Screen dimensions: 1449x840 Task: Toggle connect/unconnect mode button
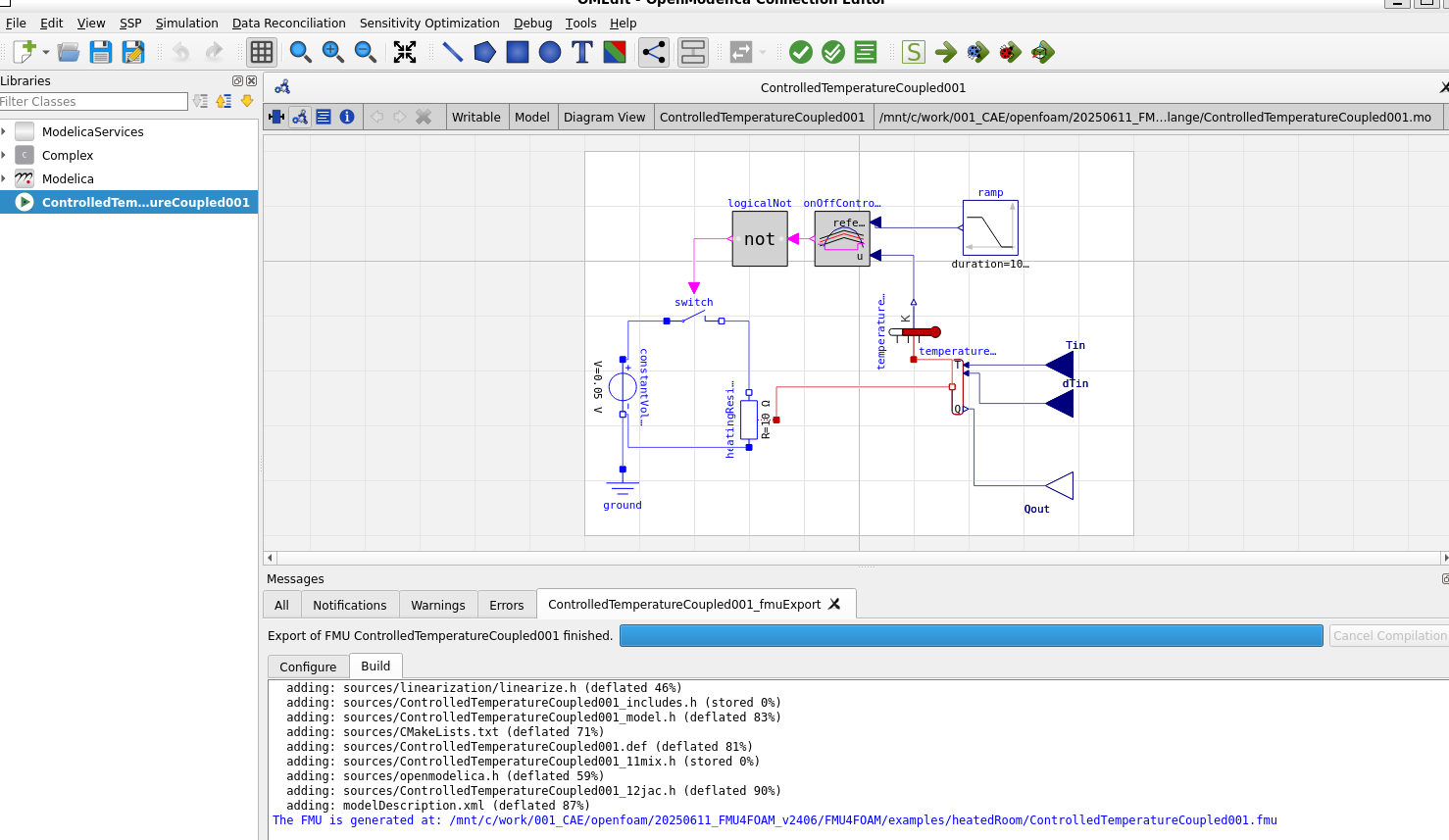[x=654, y=52]
